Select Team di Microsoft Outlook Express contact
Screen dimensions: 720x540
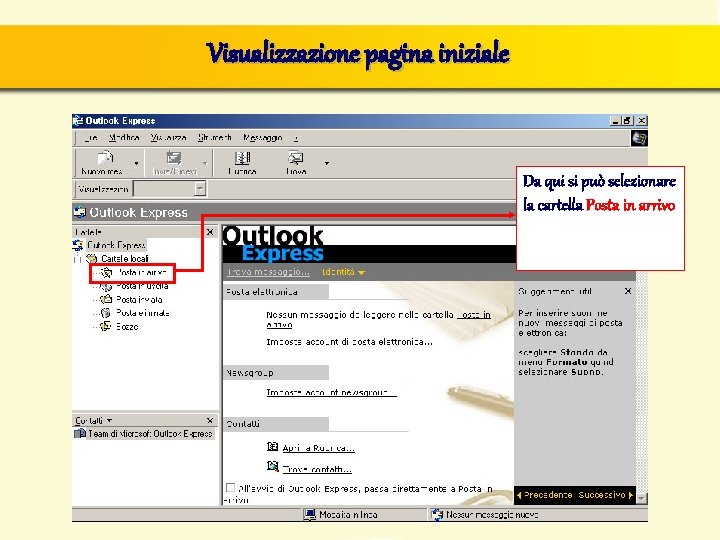pos(150,433)
